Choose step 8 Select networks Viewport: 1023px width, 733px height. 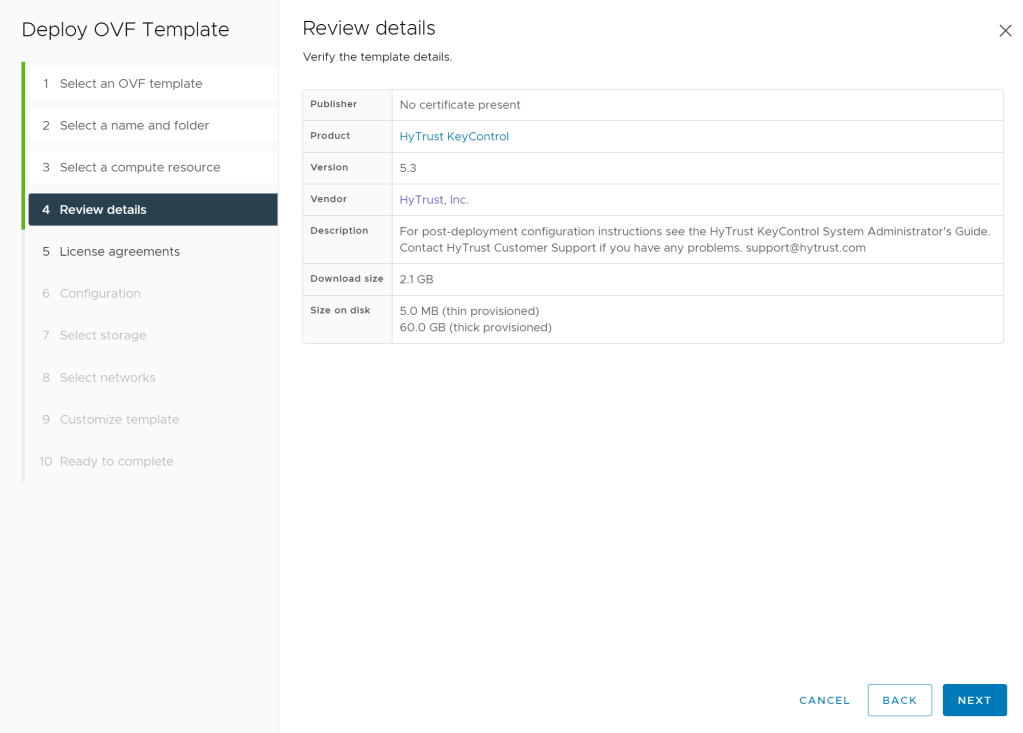[x=107, y=378]
